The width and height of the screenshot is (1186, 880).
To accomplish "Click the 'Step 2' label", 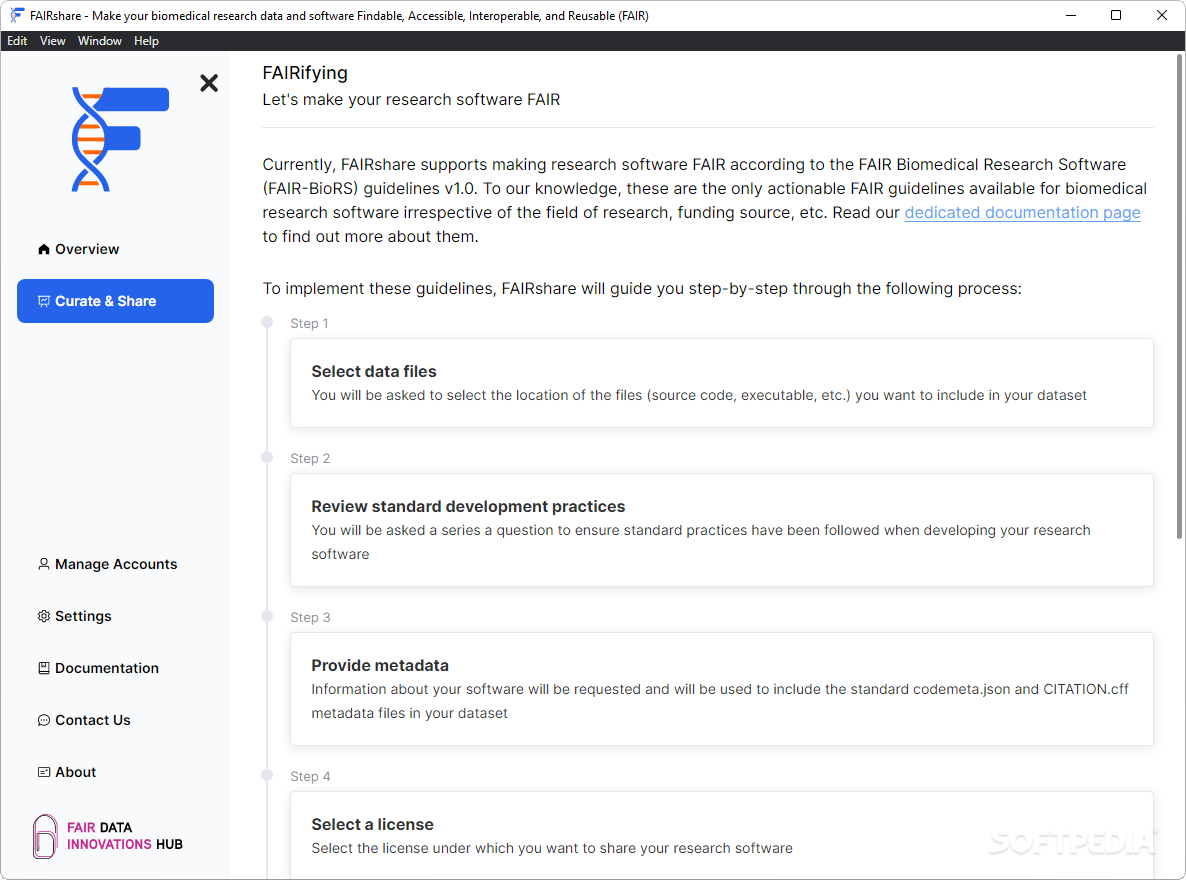I will pyautogui.click(x=310, y=459).
